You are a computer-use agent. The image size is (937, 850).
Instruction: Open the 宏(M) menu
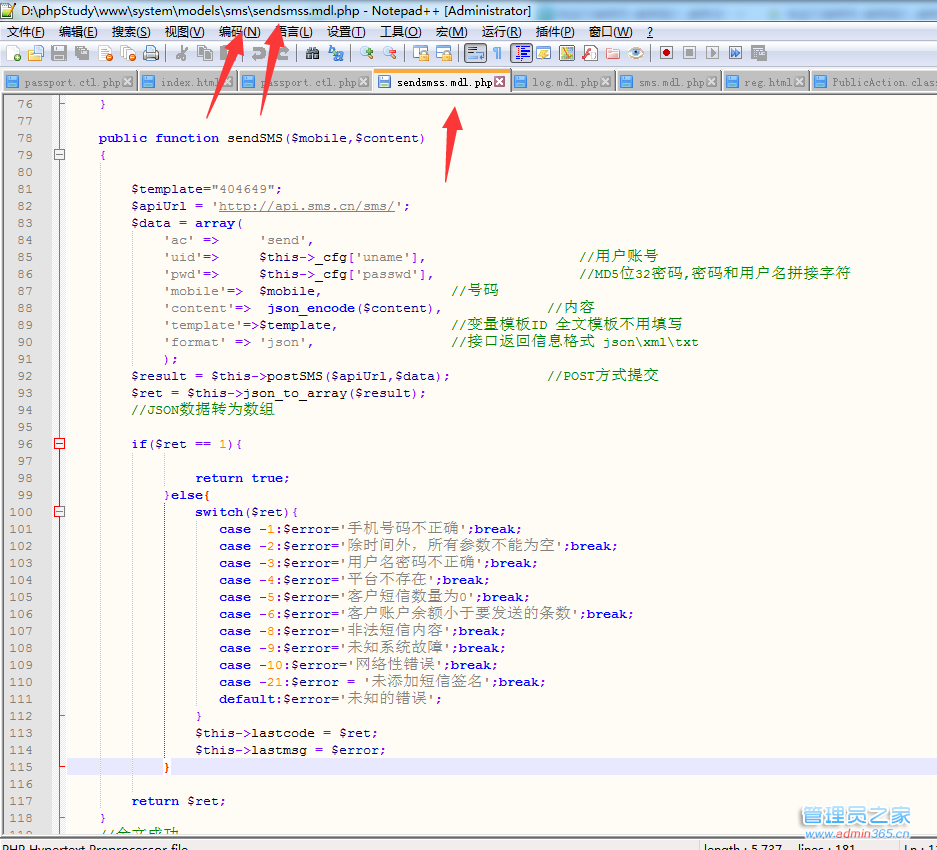(x=452, y=32)
